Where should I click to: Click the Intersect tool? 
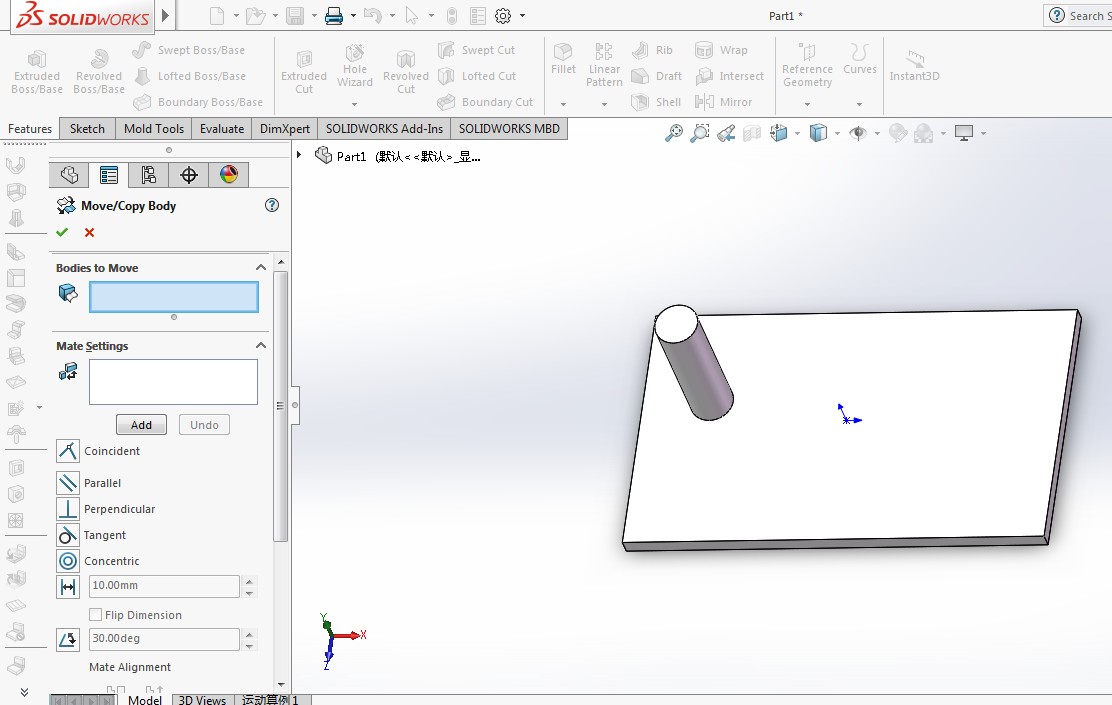(729, 76)
